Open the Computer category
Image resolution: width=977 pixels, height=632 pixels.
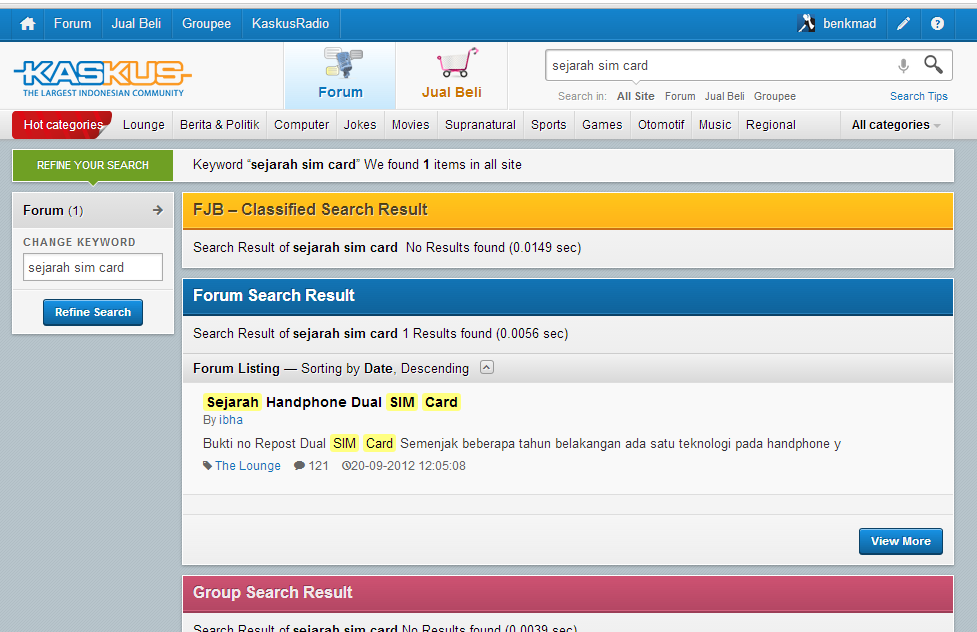(302, 125)
